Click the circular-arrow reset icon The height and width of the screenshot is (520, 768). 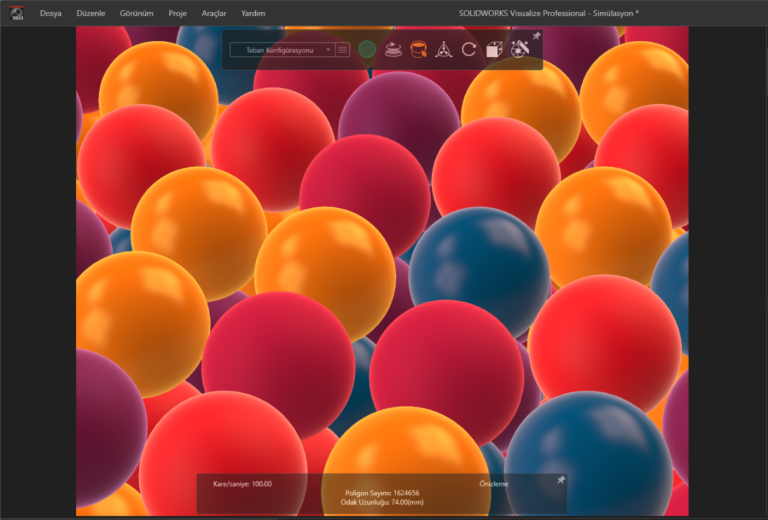(468, 49)
